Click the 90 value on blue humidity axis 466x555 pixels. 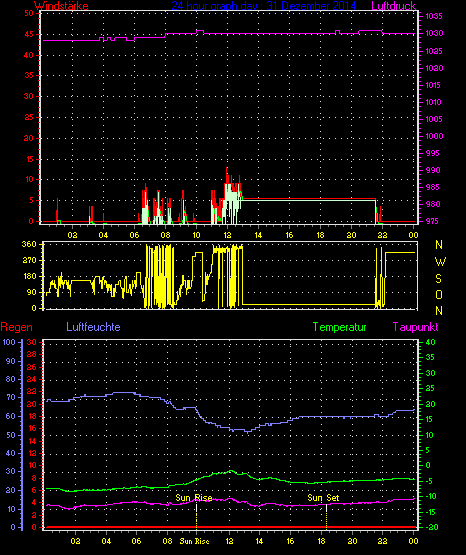[11, 361]
